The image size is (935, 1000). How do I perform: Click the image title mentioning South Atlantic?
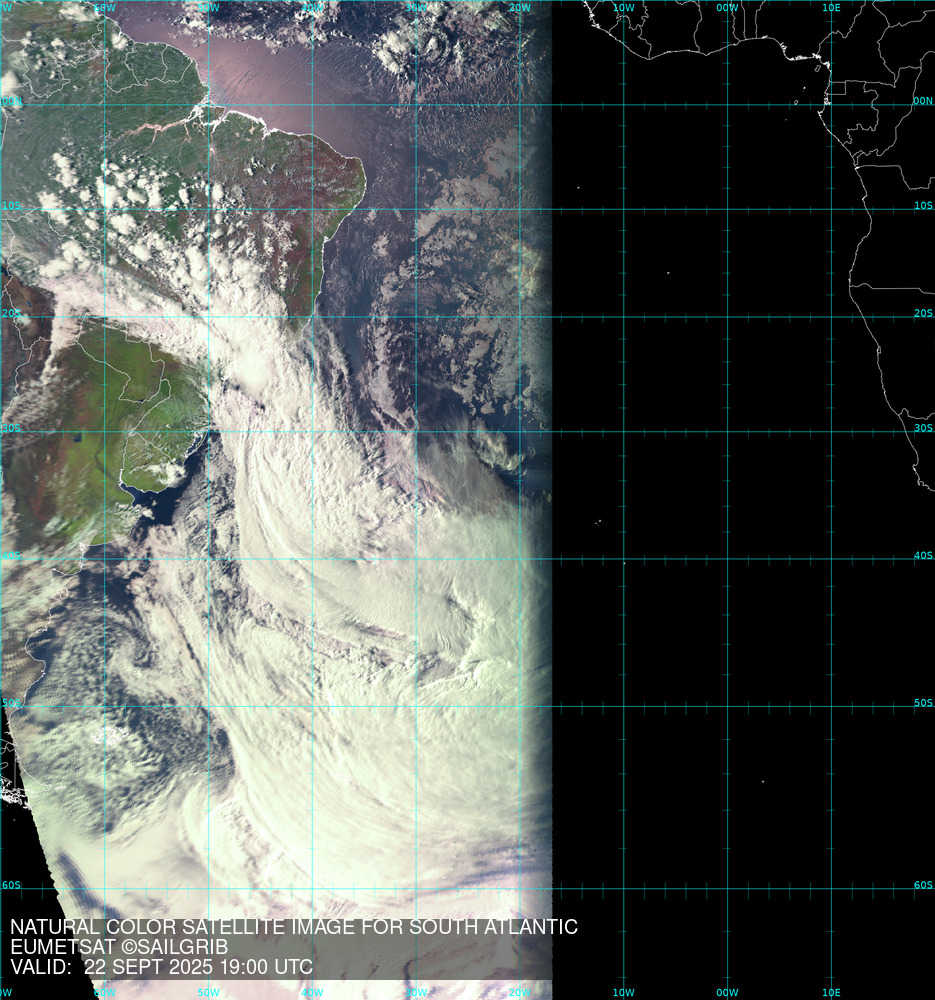[x=293, y=927]
